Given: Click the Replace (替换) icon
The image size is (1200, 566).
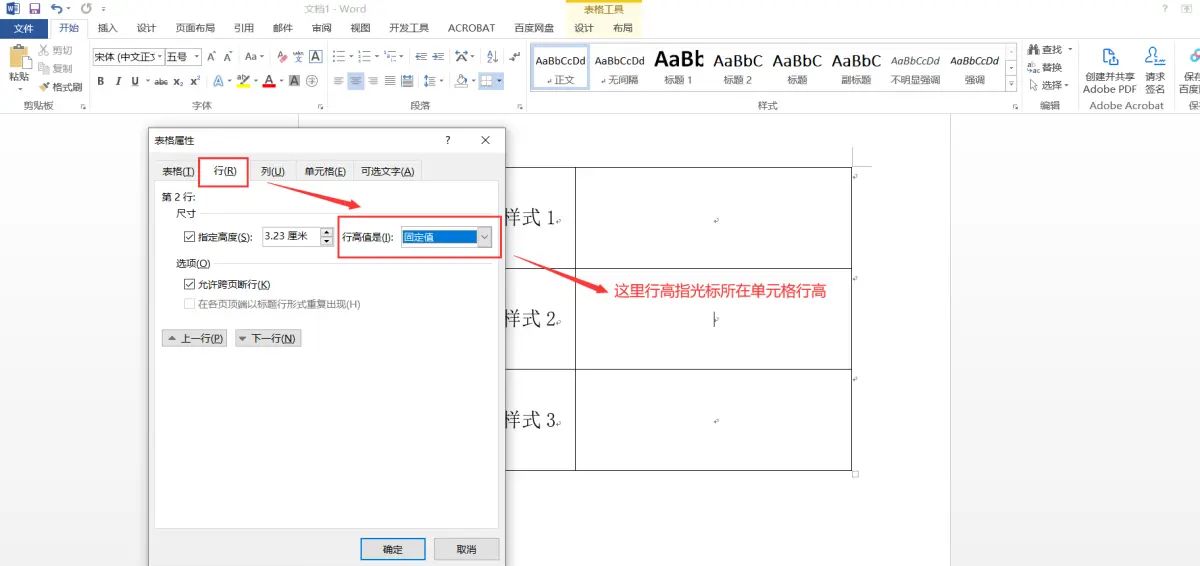Looking at the screenshot, I should click(x=1033, y=67).
